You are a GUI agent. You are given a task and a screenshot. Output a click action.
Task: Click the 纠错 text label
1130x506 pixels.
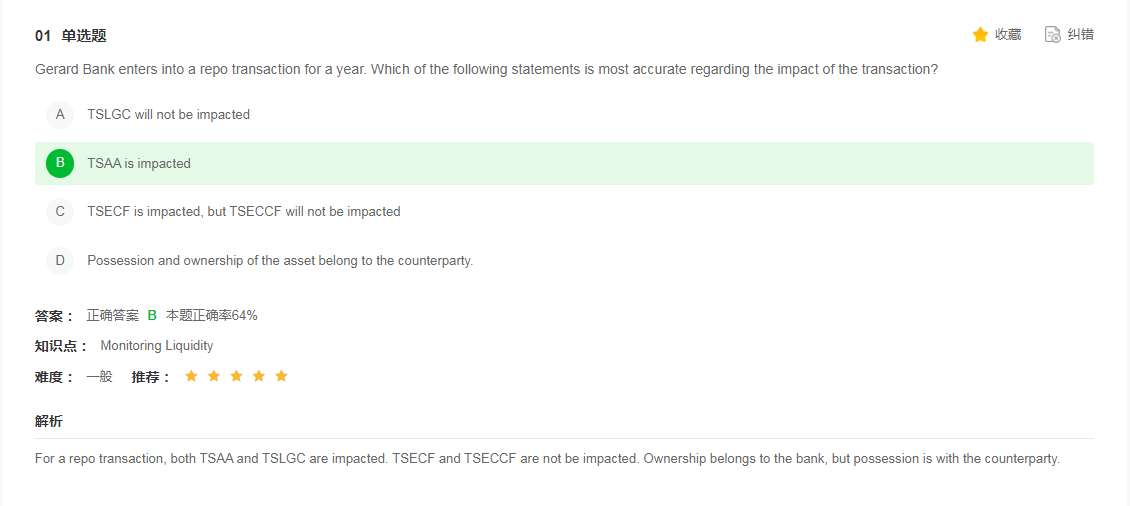1080,35
